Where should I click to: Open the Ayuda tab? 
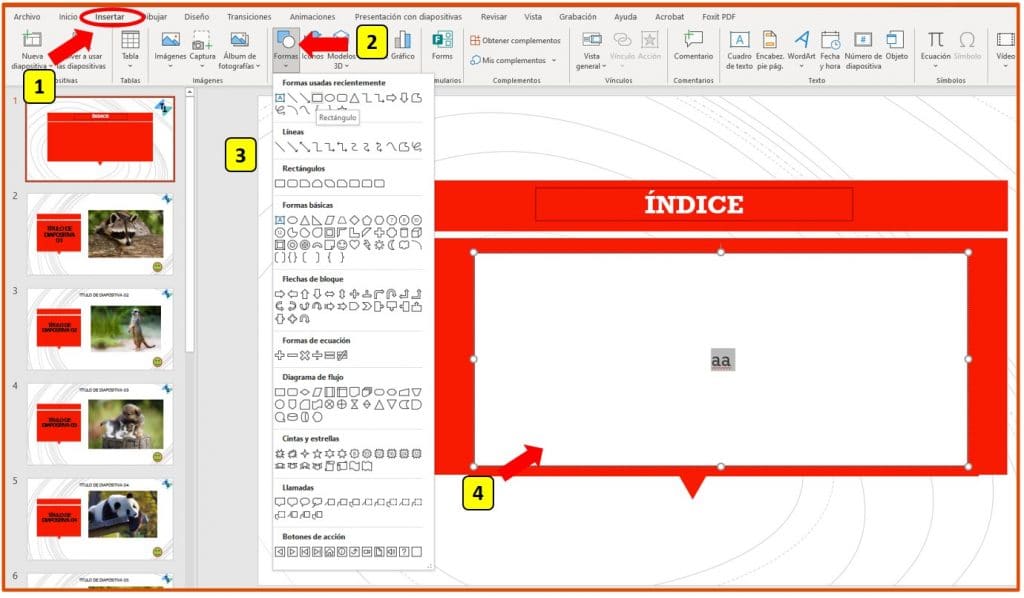pyautogui.click(x=625, y=16)
